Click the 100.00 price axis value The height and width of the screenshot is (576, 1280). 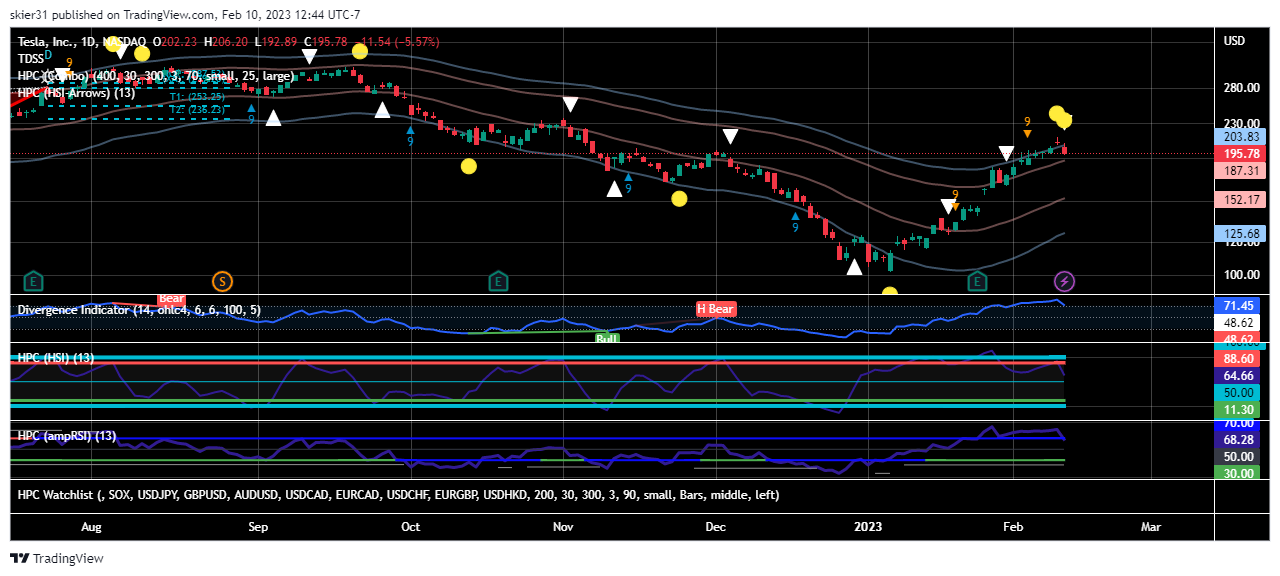pyautogui.click(x=1241, y=275)
